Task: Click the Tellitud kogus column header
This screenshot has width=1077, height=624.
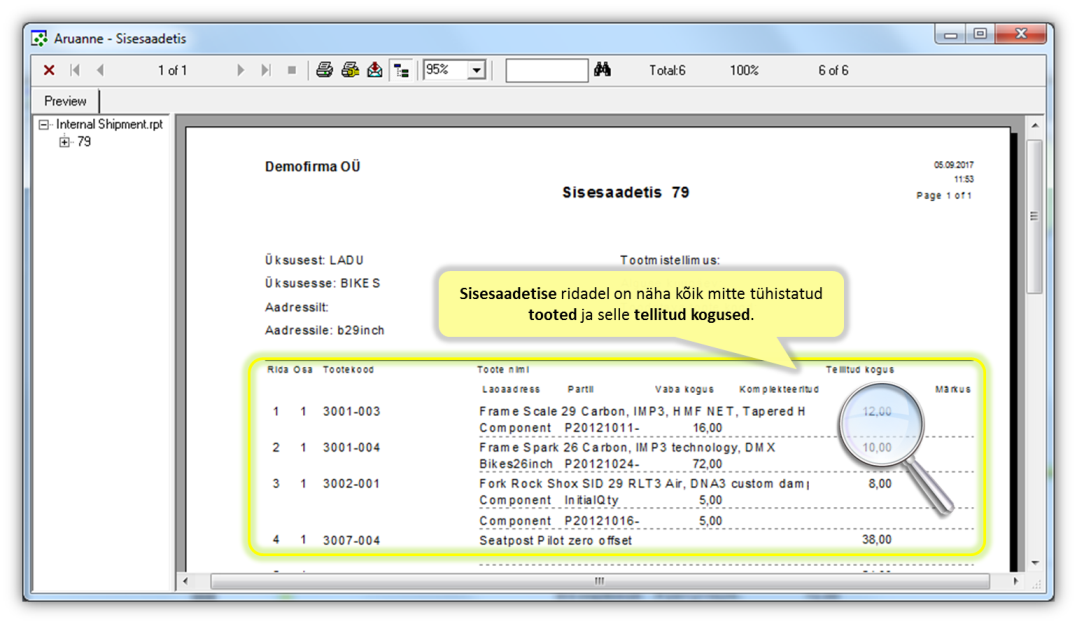Action: (x=860, y=370)
